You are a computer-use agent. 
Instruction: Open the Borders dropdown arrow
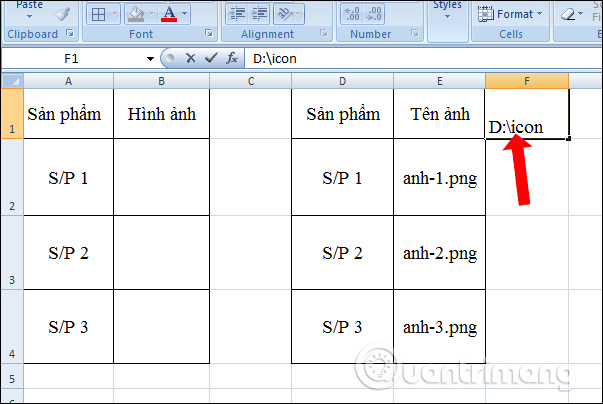pyautogui.click(x=115, y=14)
